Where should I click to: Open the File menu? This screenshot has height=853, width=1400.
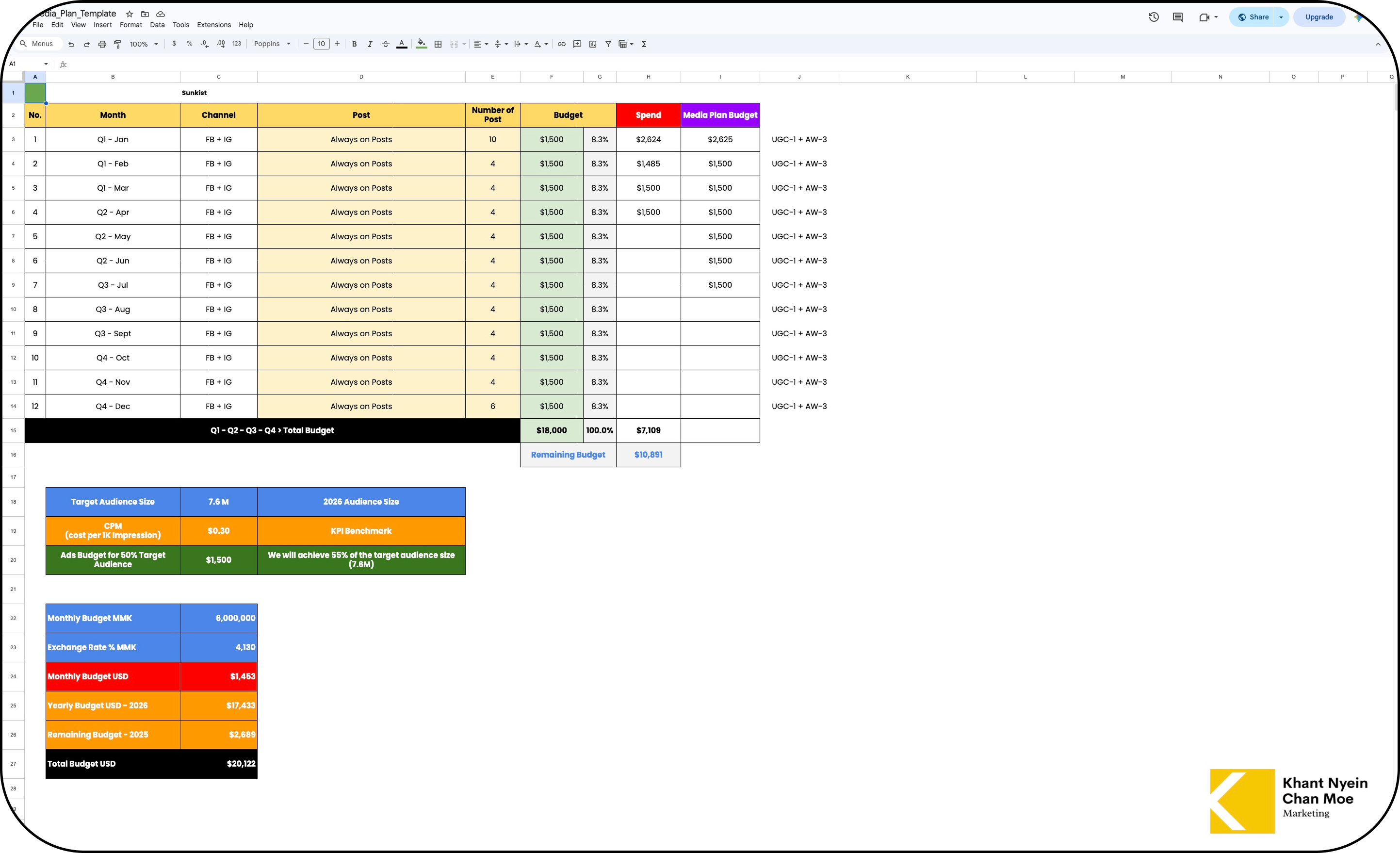coord(38,25)
